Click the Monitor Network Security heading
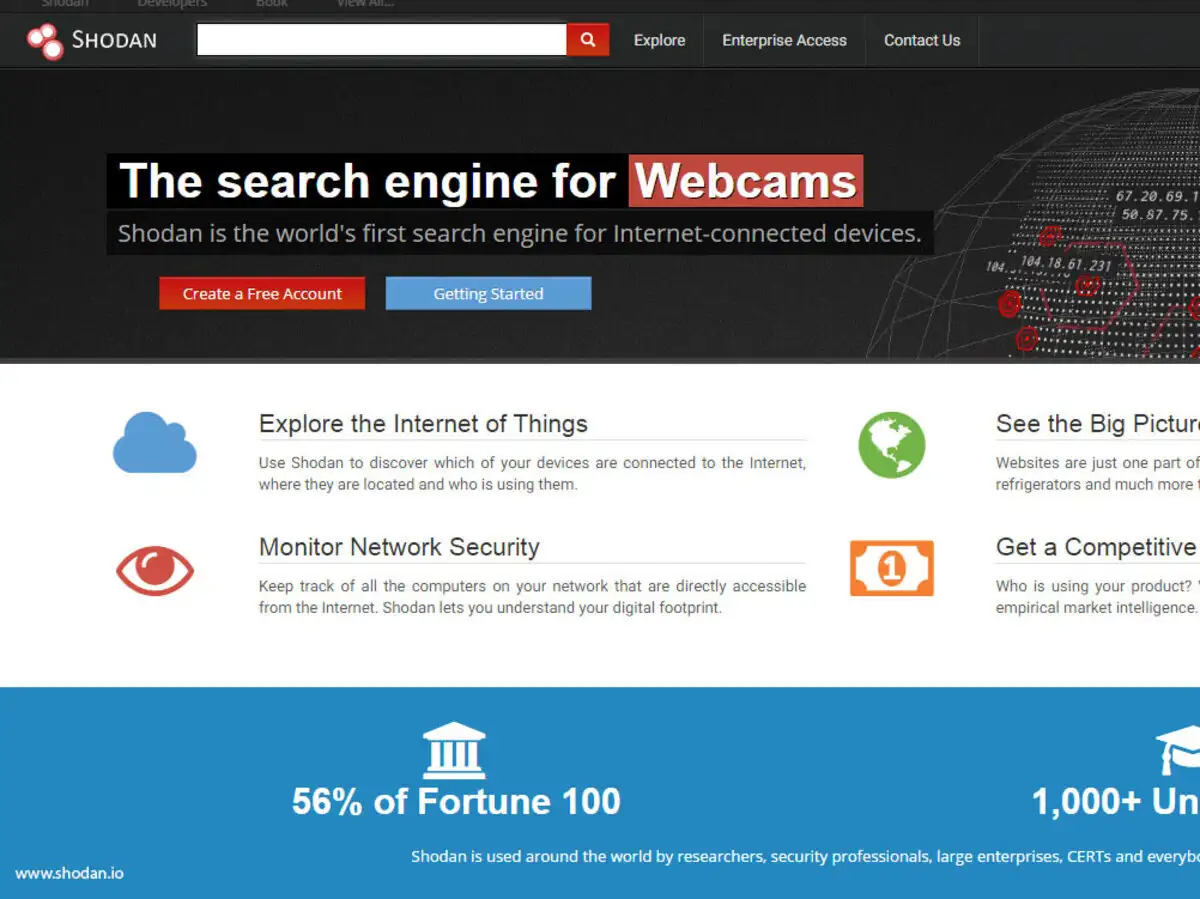1200x899 pixels. pyautogui.click(x=399, y=547)
